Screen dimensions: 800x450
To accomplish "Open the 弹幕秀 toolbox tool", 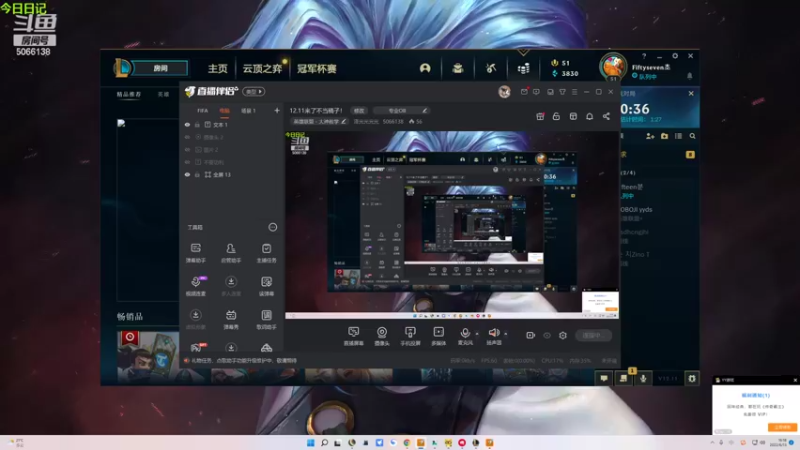I will pyautogui.click(x=231, y=320).
